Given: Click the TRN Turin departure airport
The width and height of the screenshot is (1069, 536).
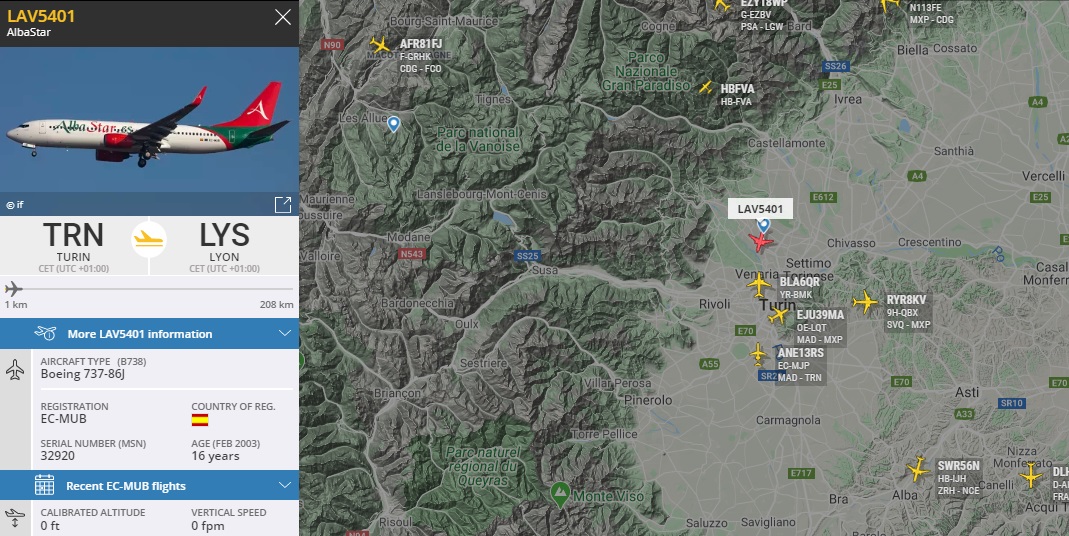Looking at the screenshot, I should tap(74, 246).
